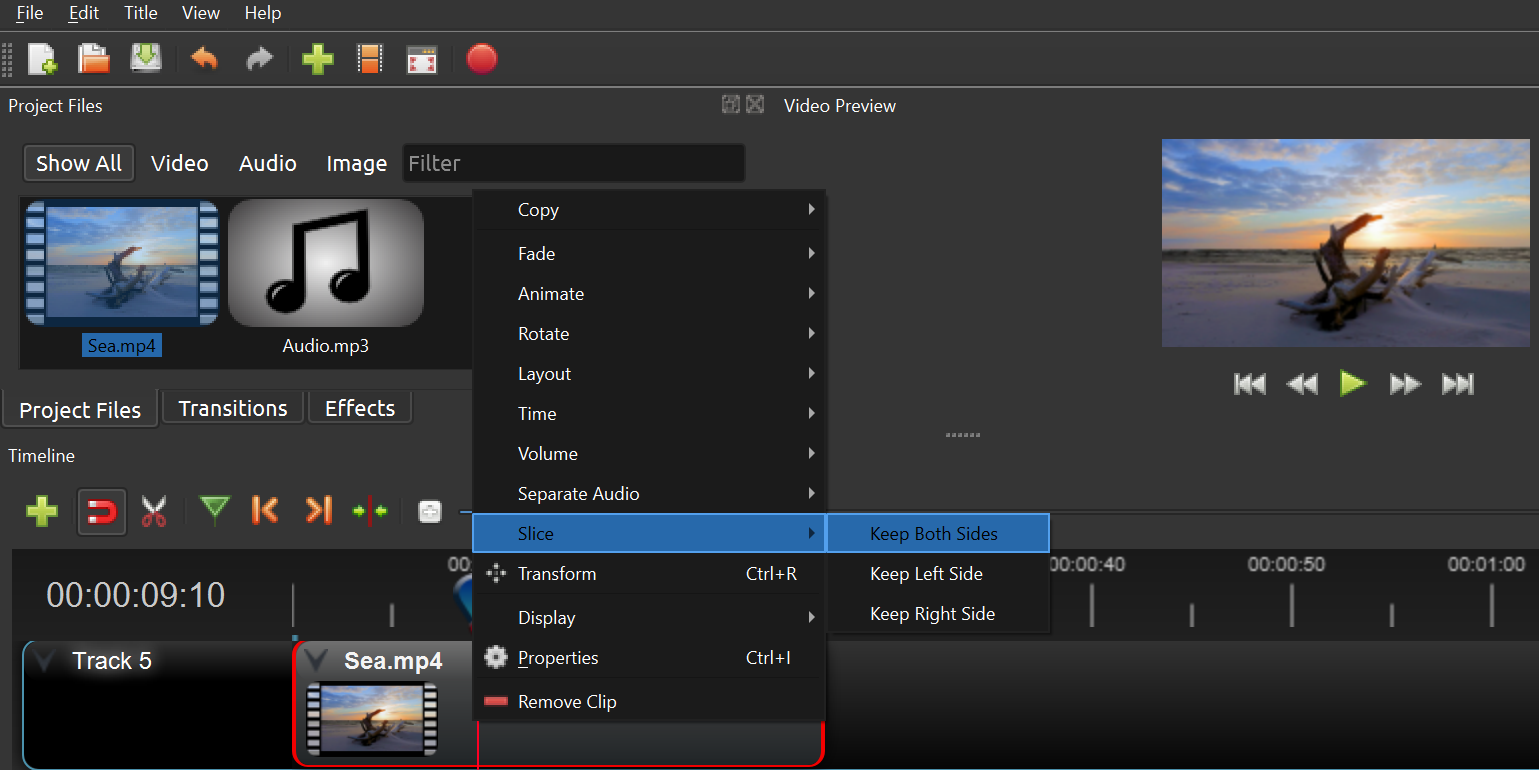This screenshot has width=1539, height=770.
Task: Select Remove Clip in context menu
Action: (567, 702)
